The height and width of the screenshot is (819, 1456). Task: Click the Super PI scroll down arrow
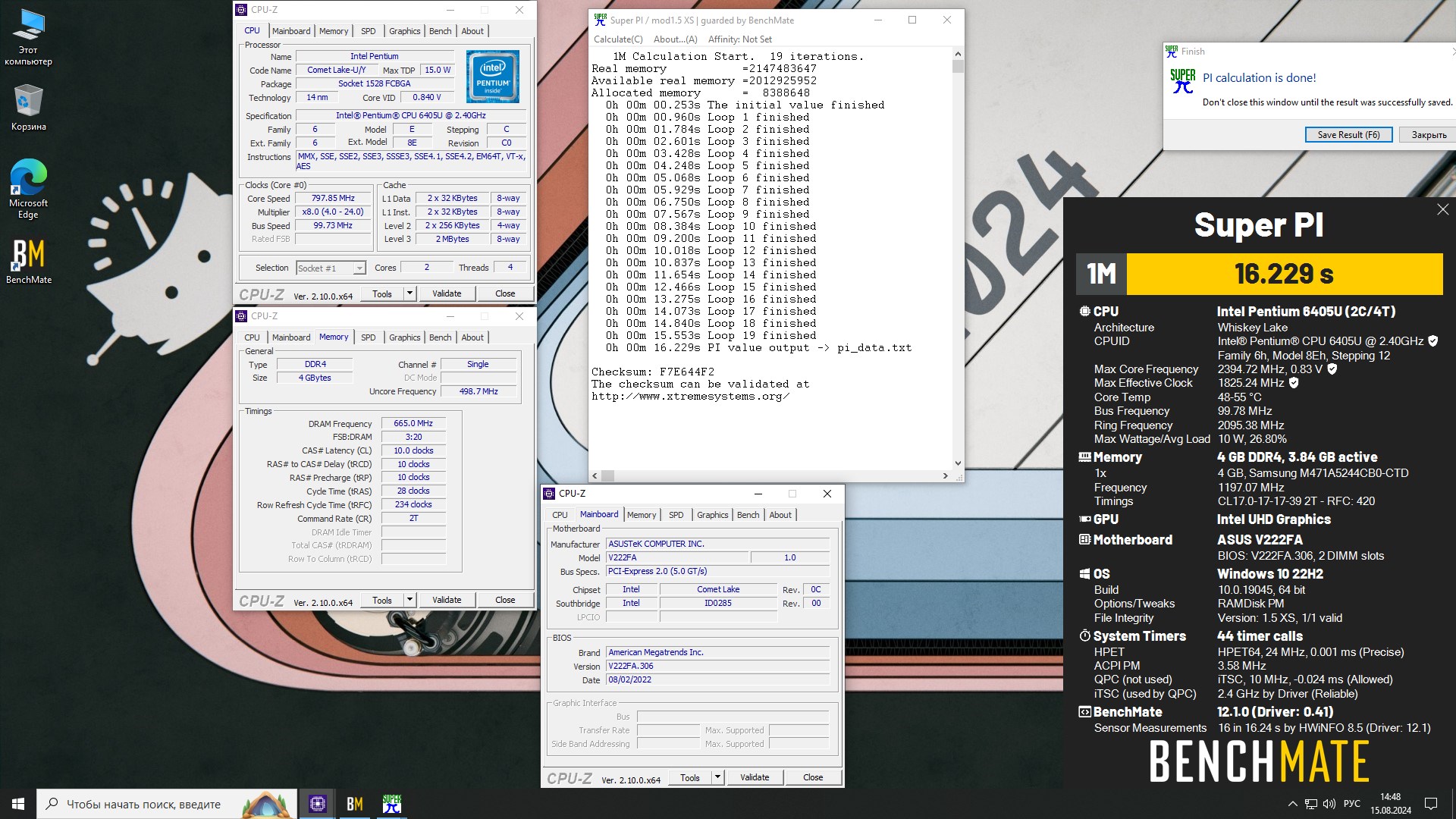[x=958, y=463]
